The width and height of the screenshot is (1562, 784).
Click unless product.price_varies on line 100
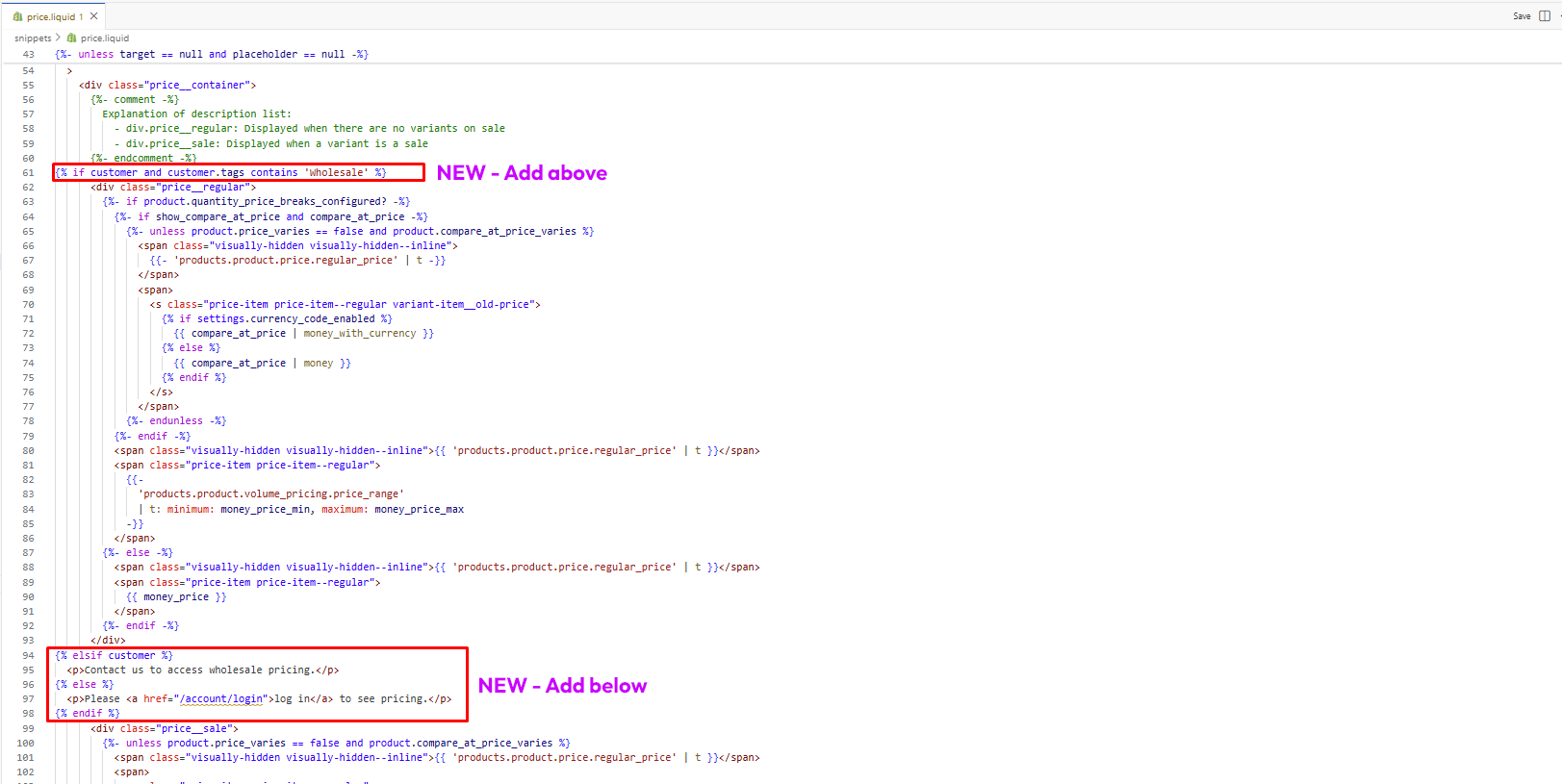pos(336,743)
